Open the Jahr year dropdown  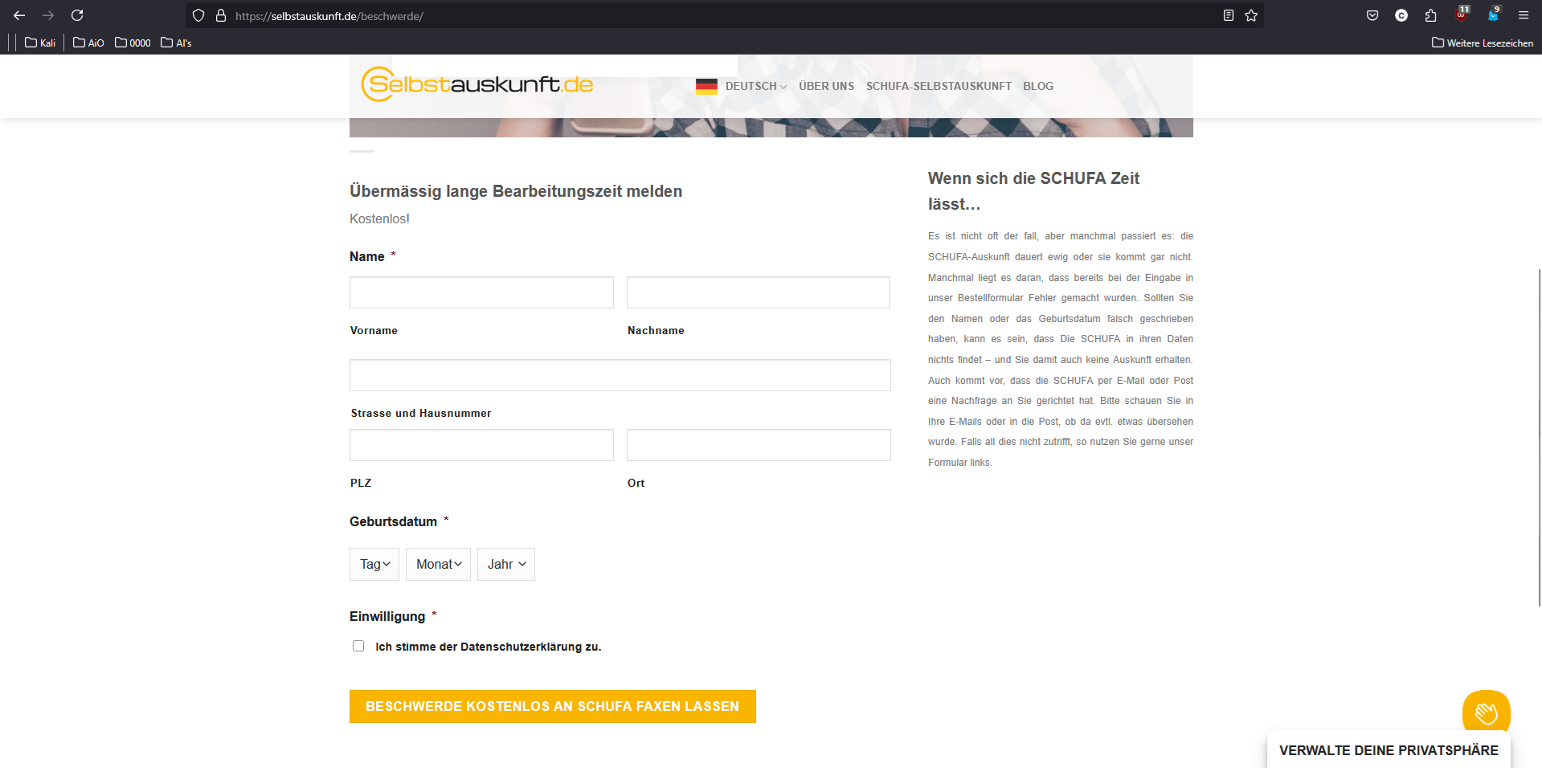tap(506, 564)
